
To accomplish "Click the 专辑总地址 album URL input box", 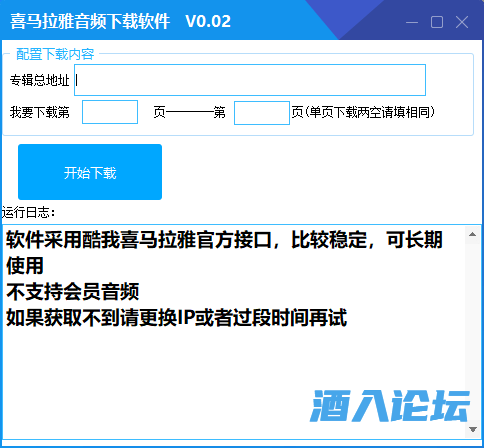I will click(250, 80).
